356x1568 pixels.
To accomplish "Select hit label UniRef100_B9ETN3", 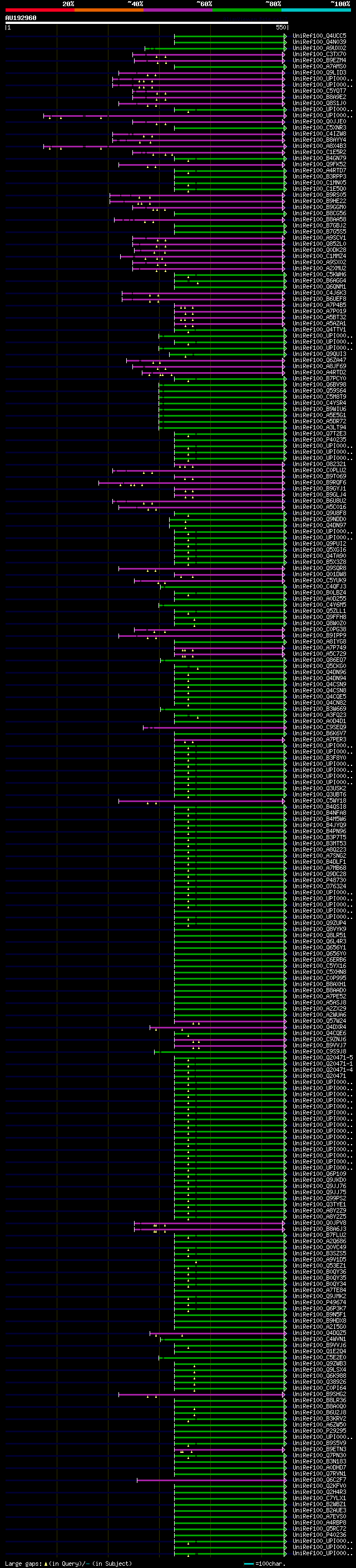I will click(x=319, y=1450).
